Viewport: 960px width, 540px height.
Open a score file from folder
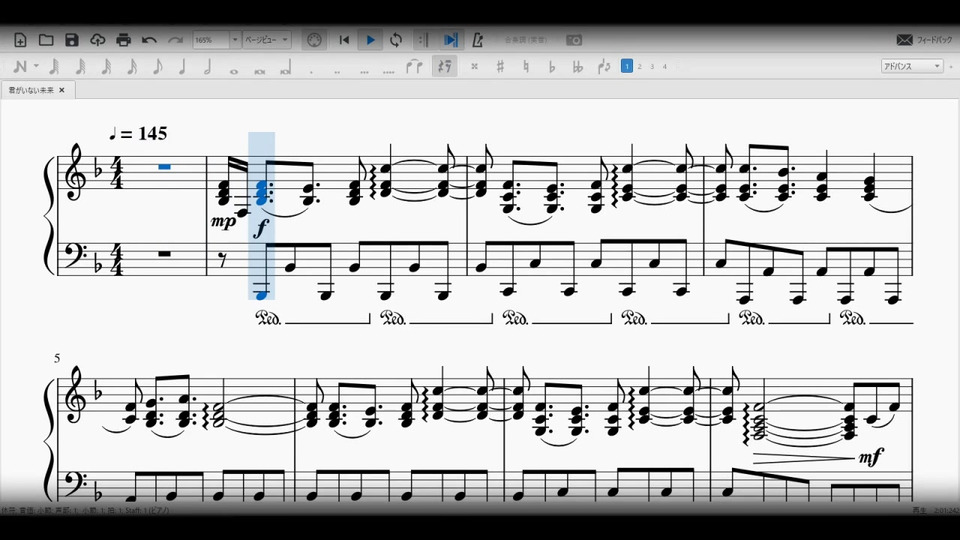click(46, 40)
